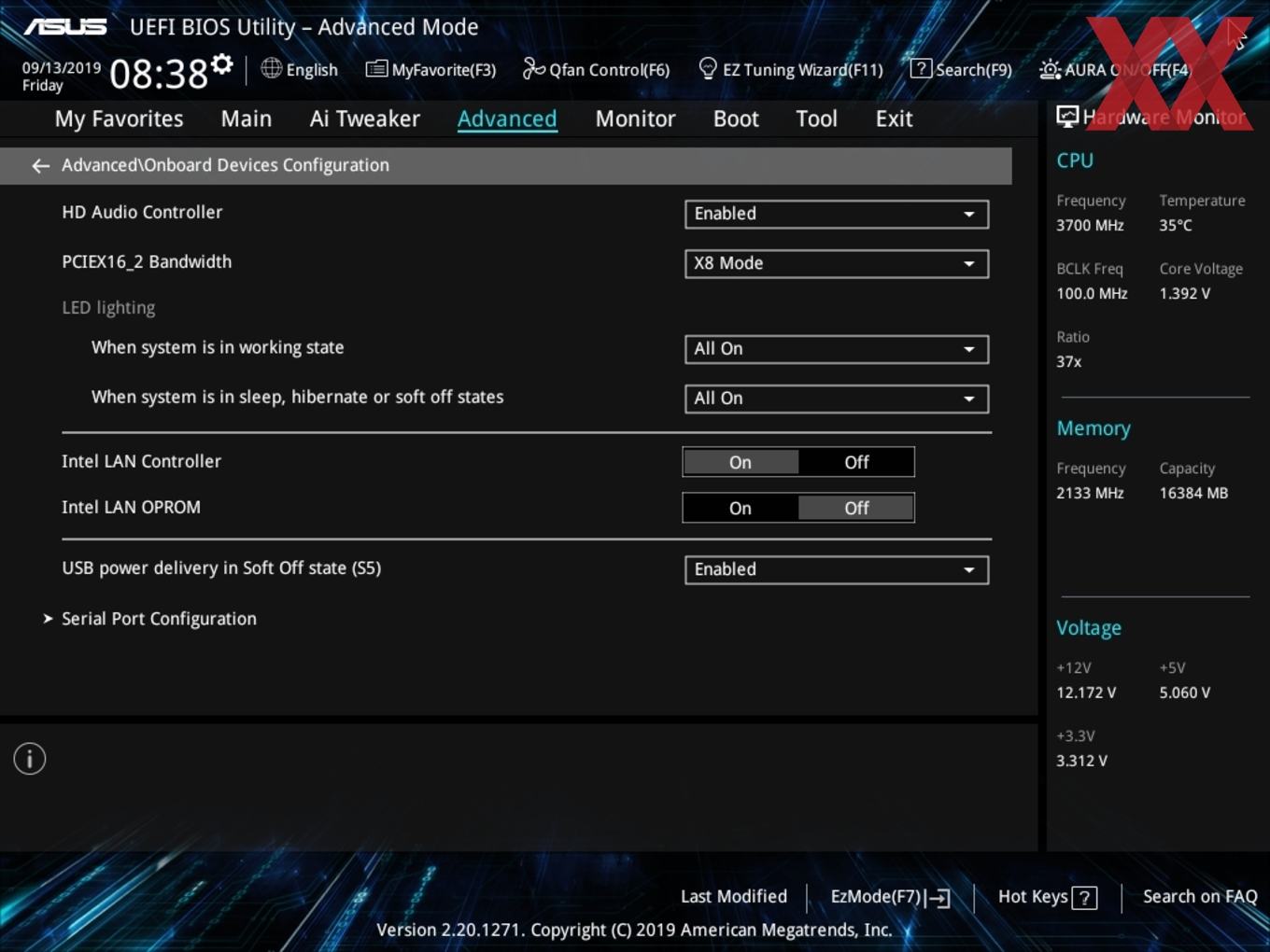Image resolution: width=1270 pixels, height=952 pixels.
Task: Click the memory frequency 2133 MHz
Action: 1090,493
